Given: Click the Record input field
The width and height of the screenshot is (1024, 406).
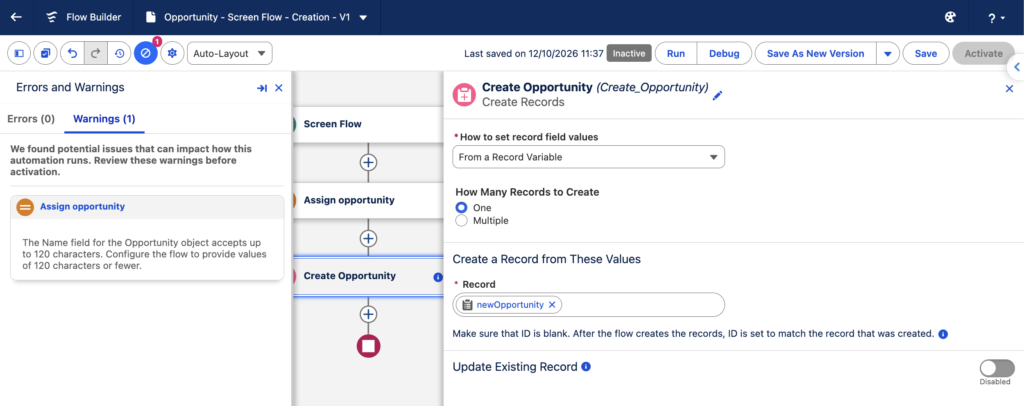Looking at the screenshot, I should pos(588,305).
